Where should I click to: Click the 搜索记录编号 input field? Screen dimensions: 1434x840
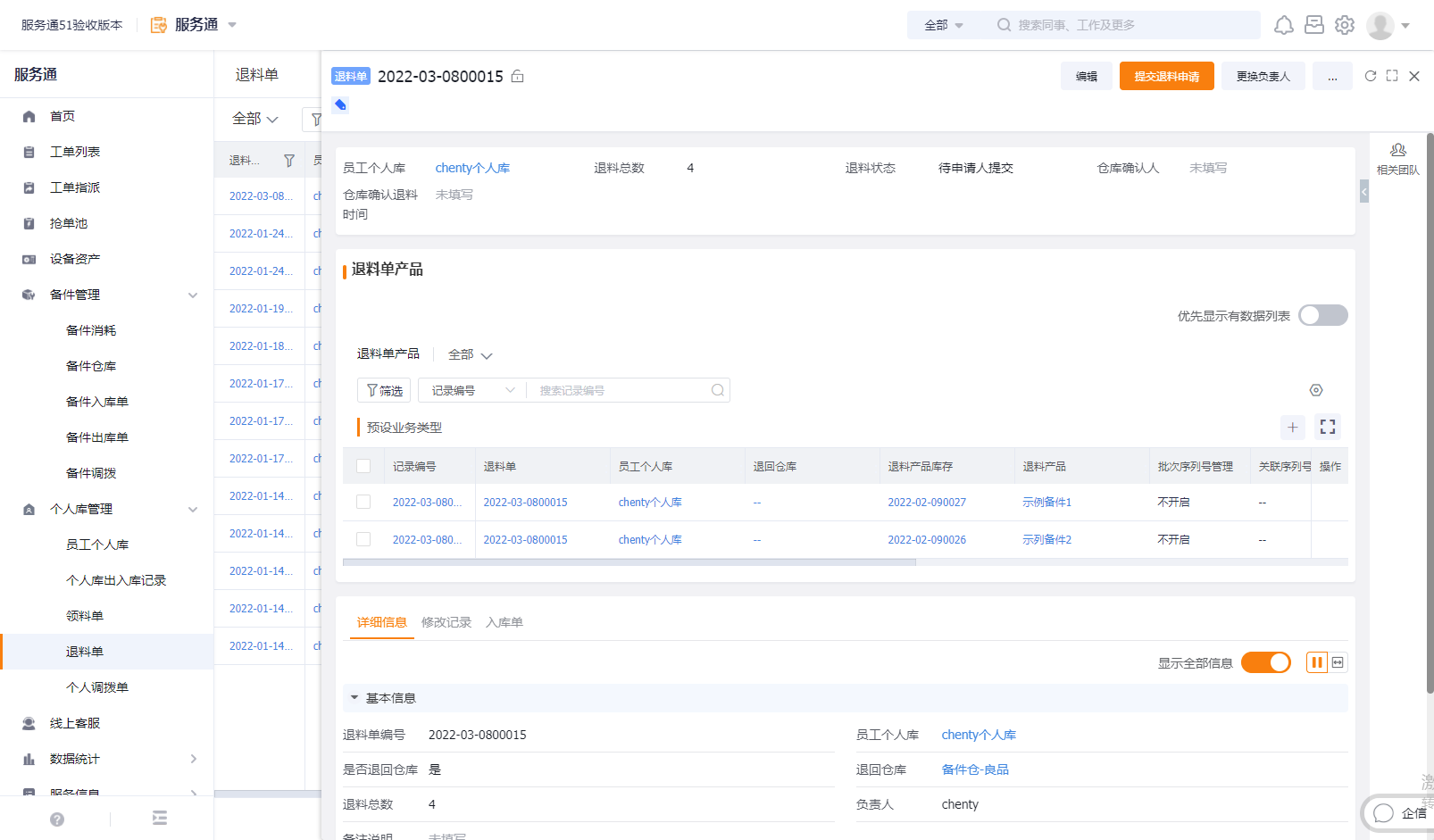(621, 390)
